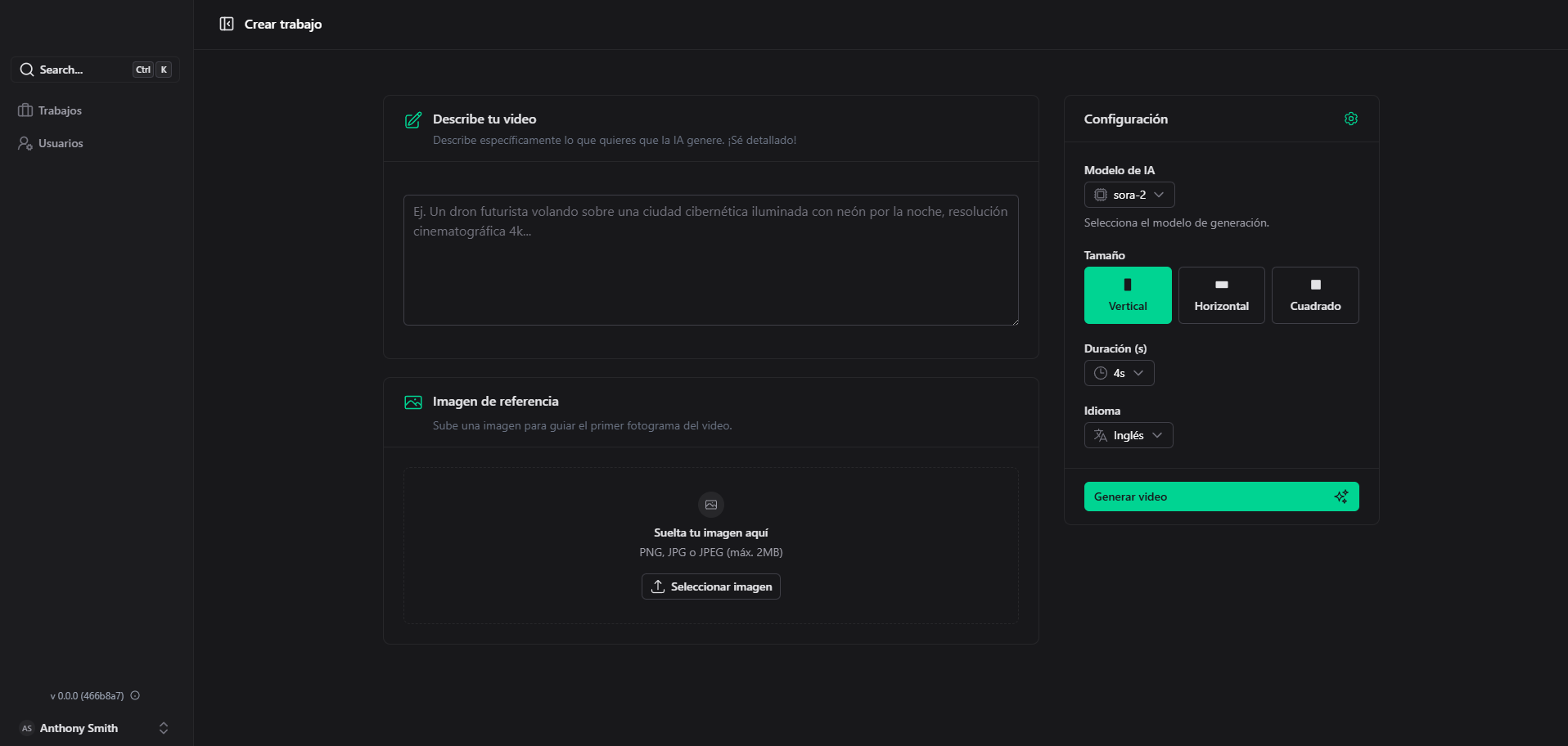Click the sparkle icon on Generar video
This screenshot has width=1568, height=746.
pos(1341,497)
